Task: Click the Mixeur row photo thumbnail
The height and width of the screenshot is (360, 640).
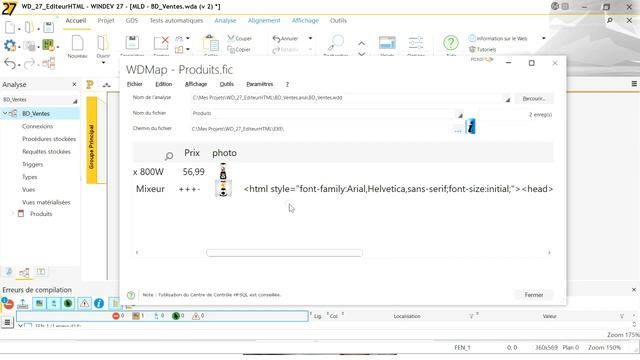Action: (x=223, y=189)
